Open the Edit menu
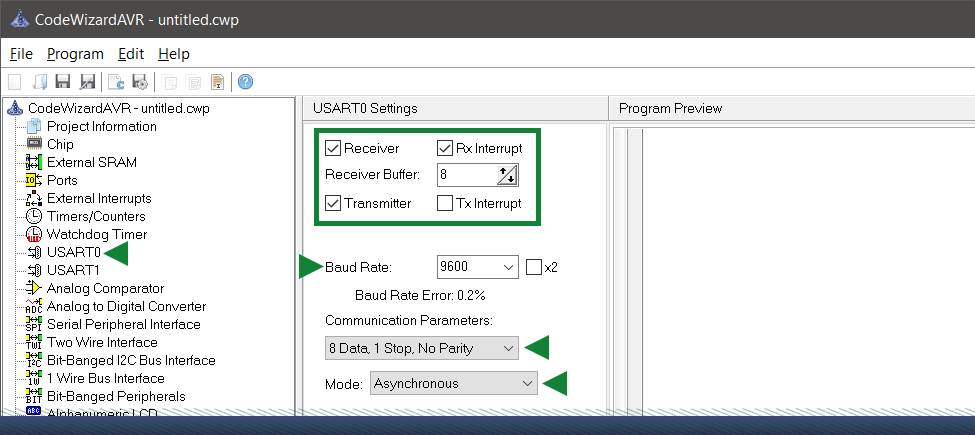The height and width of the screenshot is (435, 975). [131, 54]
